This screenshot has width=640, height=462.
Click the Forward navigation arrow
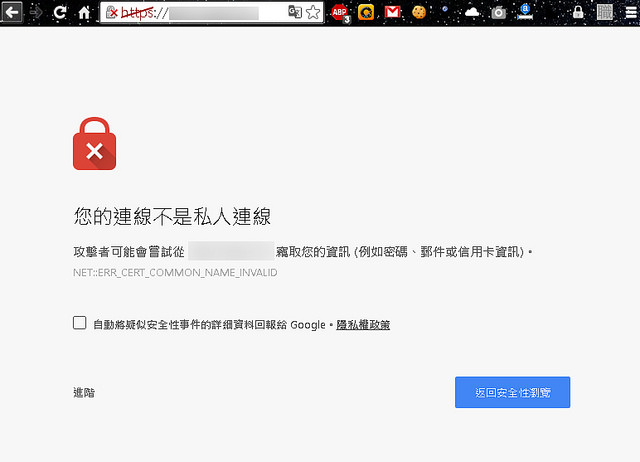(36, 13)
